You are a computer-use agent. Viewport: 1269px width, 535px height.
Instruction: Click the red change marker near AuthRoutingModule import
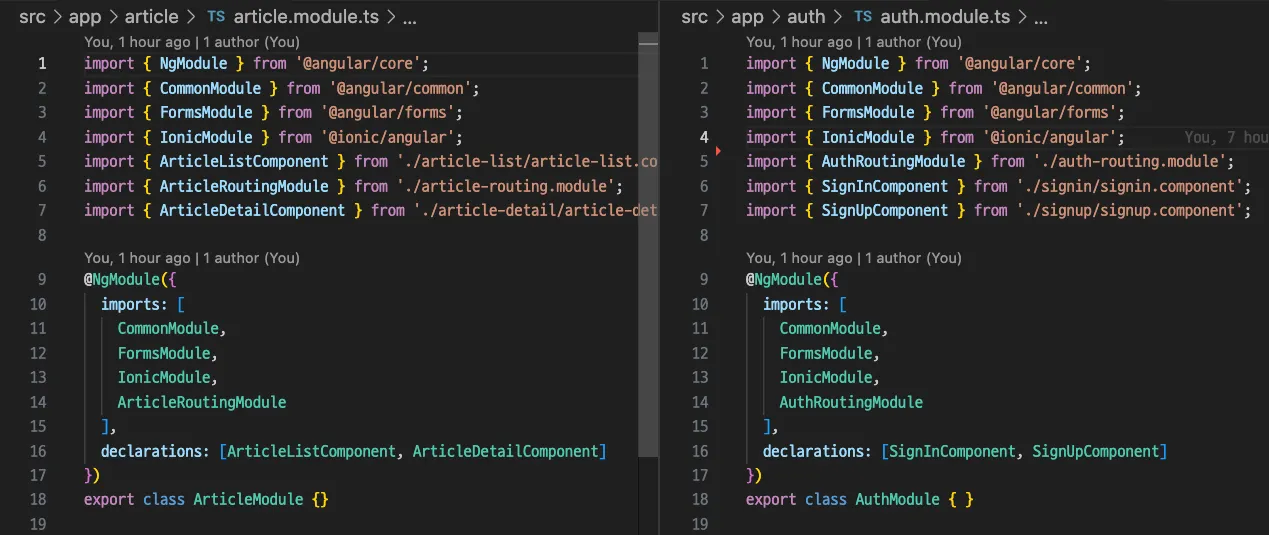[718, 150]
